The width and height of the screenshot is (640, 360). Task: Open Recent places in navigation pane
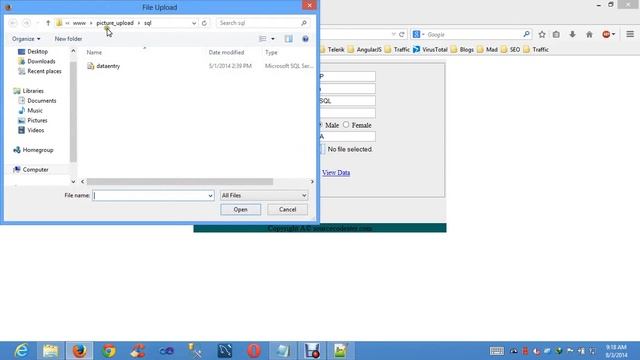click(44, 71)
